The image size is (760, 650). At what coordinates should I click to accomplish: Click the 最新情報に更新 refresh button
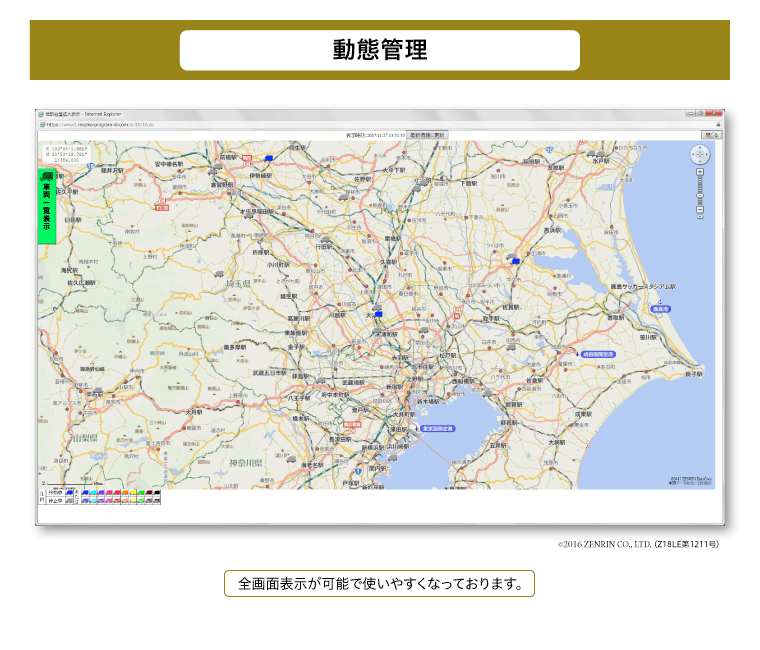[x=427, y=133]
